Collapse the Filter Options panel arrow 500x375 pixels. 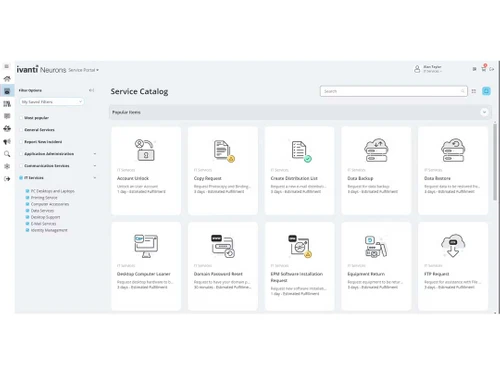pos(91,90)
